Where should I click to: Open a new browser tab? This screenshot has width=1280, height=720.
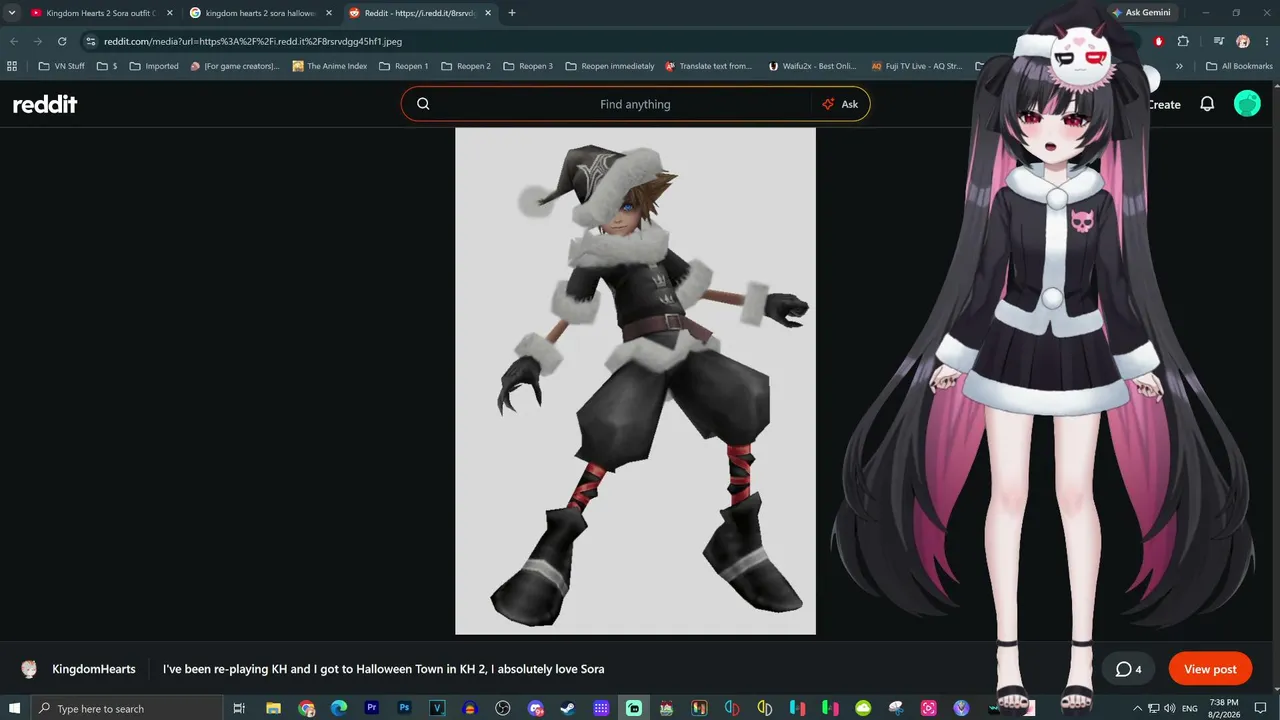(512, 13)
